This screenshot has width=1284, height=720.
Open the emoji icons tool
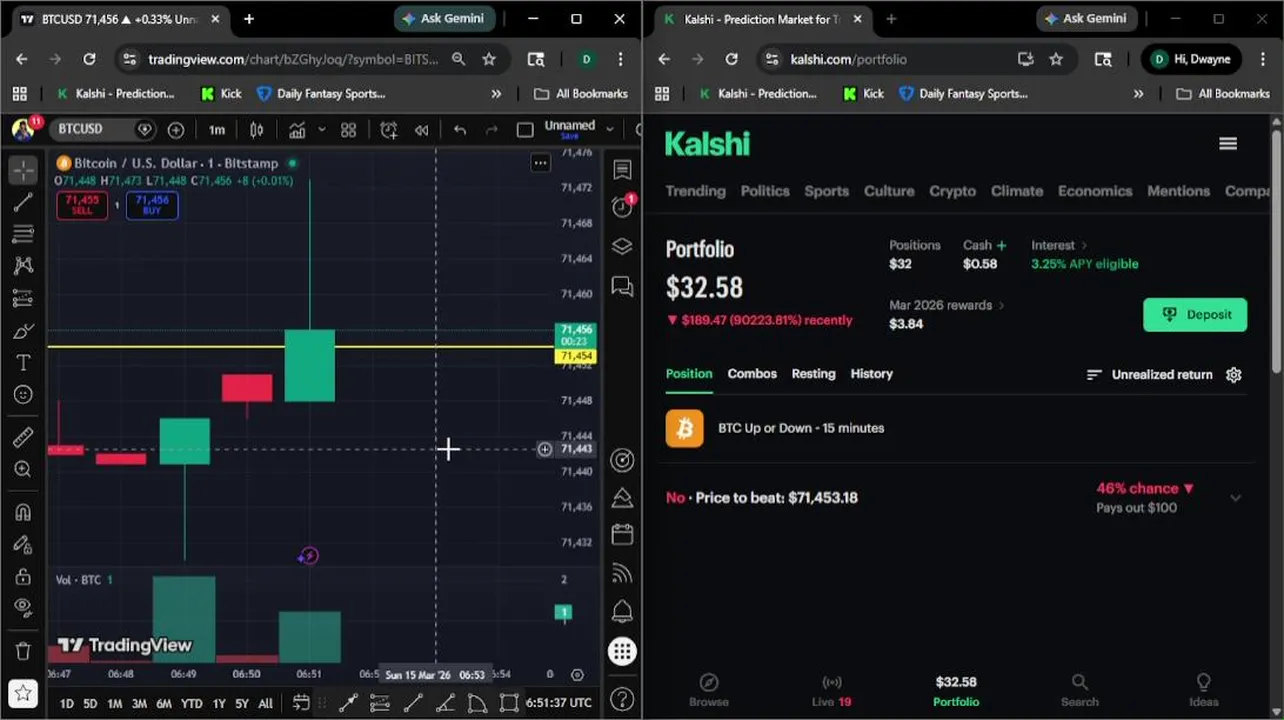click(x=23, y=395)
